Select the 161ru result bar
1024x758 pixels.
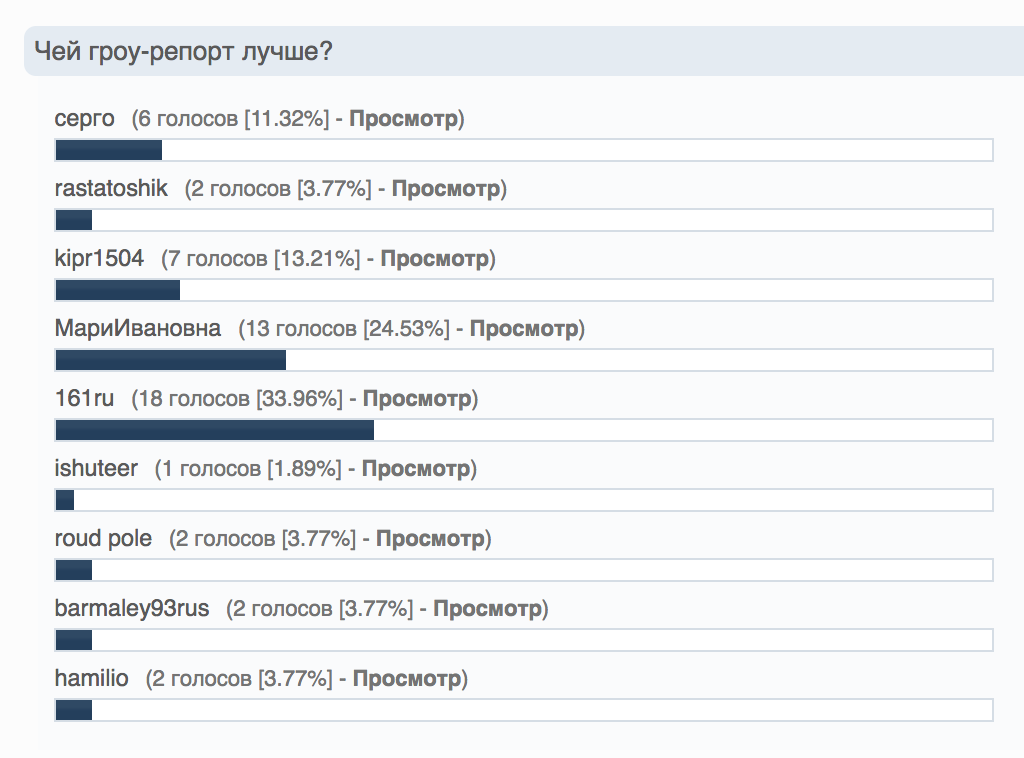(x=524, y=430)
